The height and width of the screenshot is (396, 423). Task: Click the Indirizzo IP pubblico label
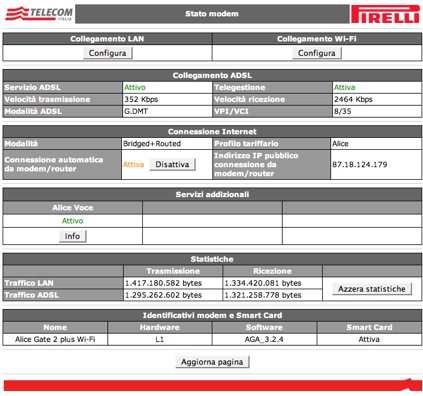click(256, 164)
